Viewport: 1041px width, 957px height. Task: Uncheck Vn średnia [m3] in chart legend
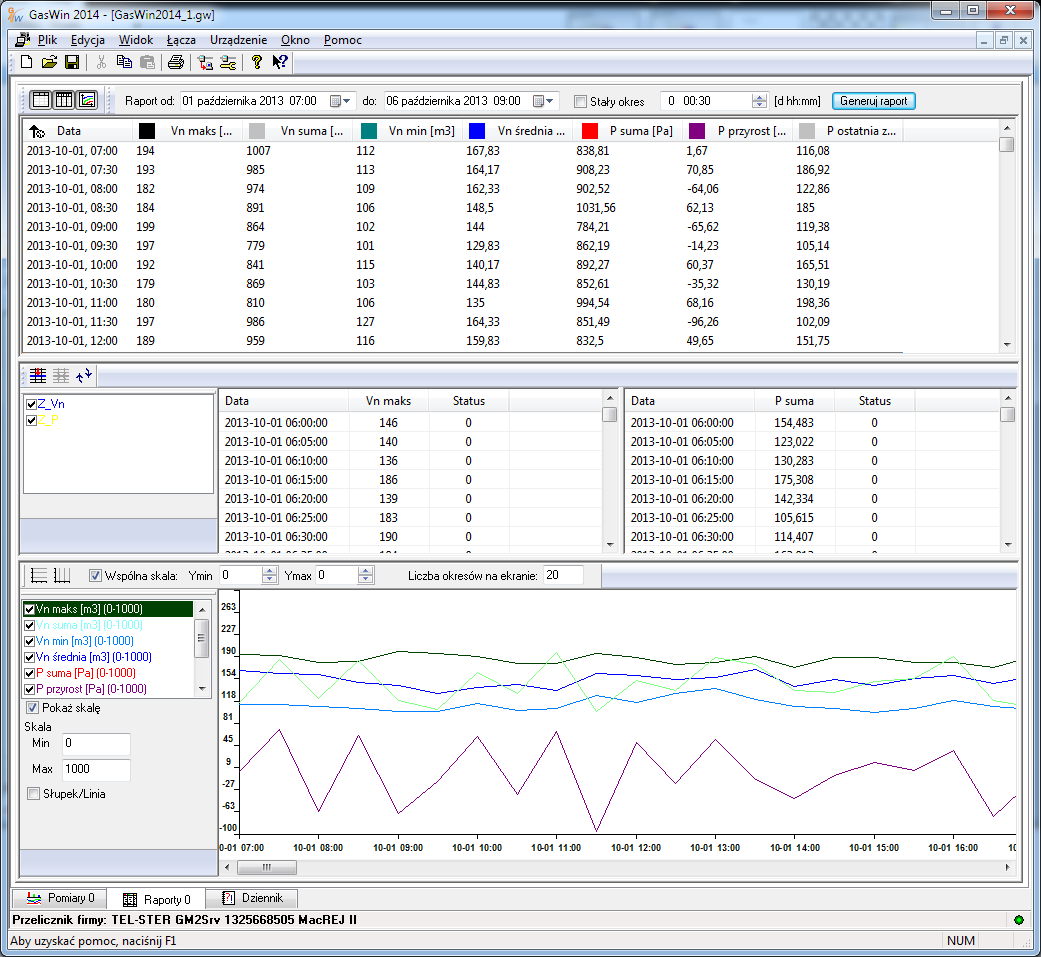(x=29, y=657)
